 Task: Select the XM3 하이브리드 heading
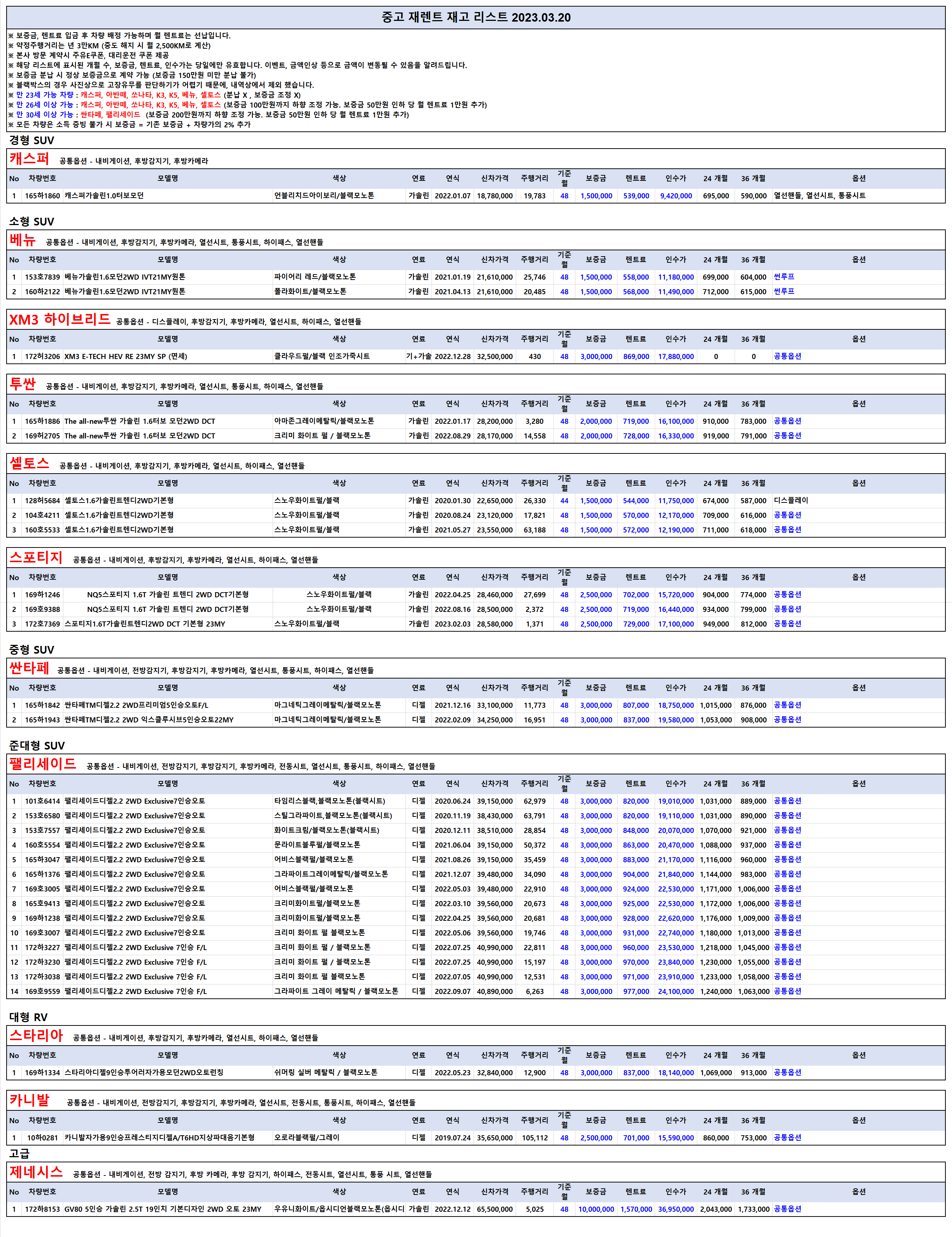tap(60, 319)
